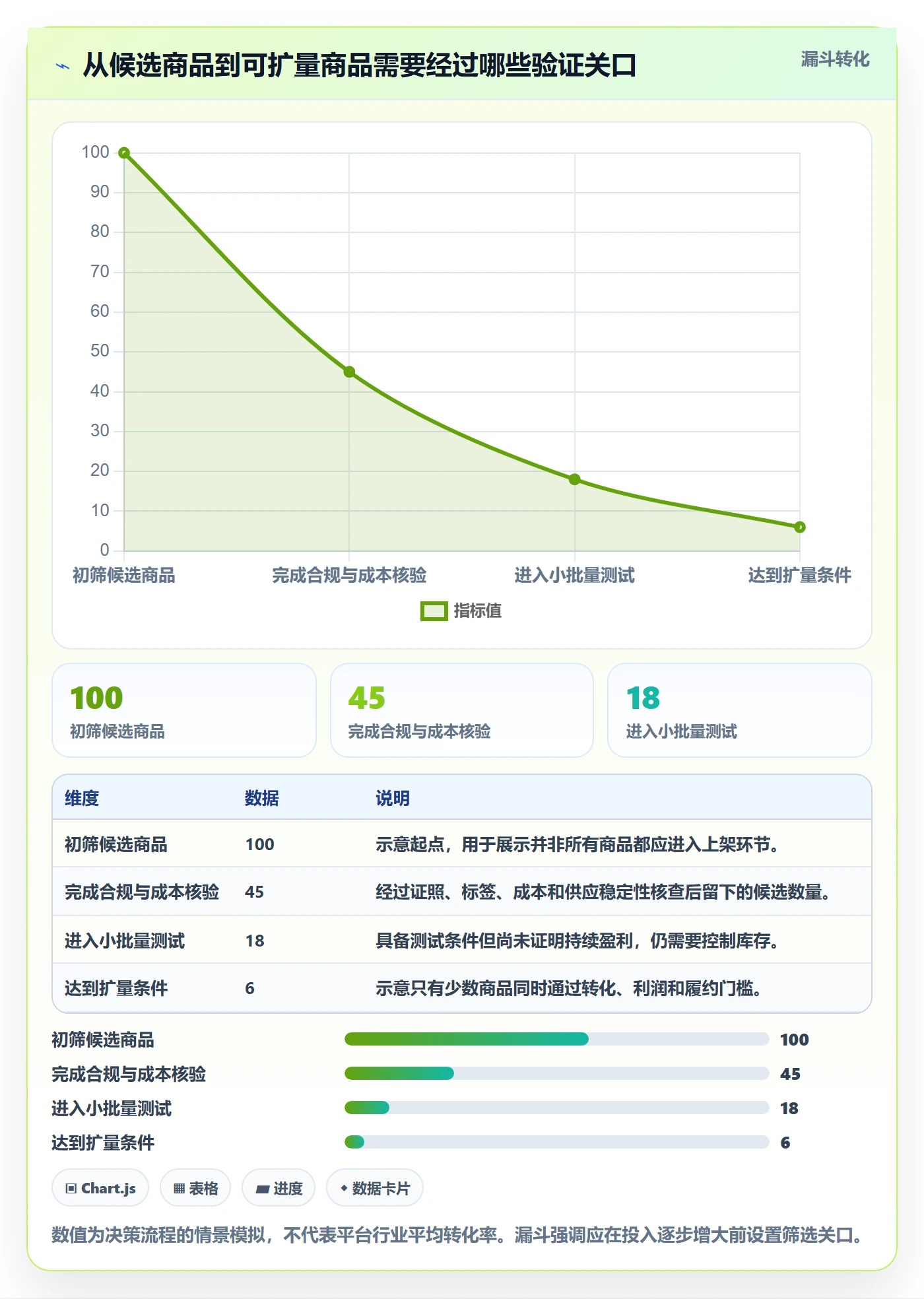Click the footnote beginning with 数值为决策流程
The image size is (924, 1299).
tap(458, 1234)
